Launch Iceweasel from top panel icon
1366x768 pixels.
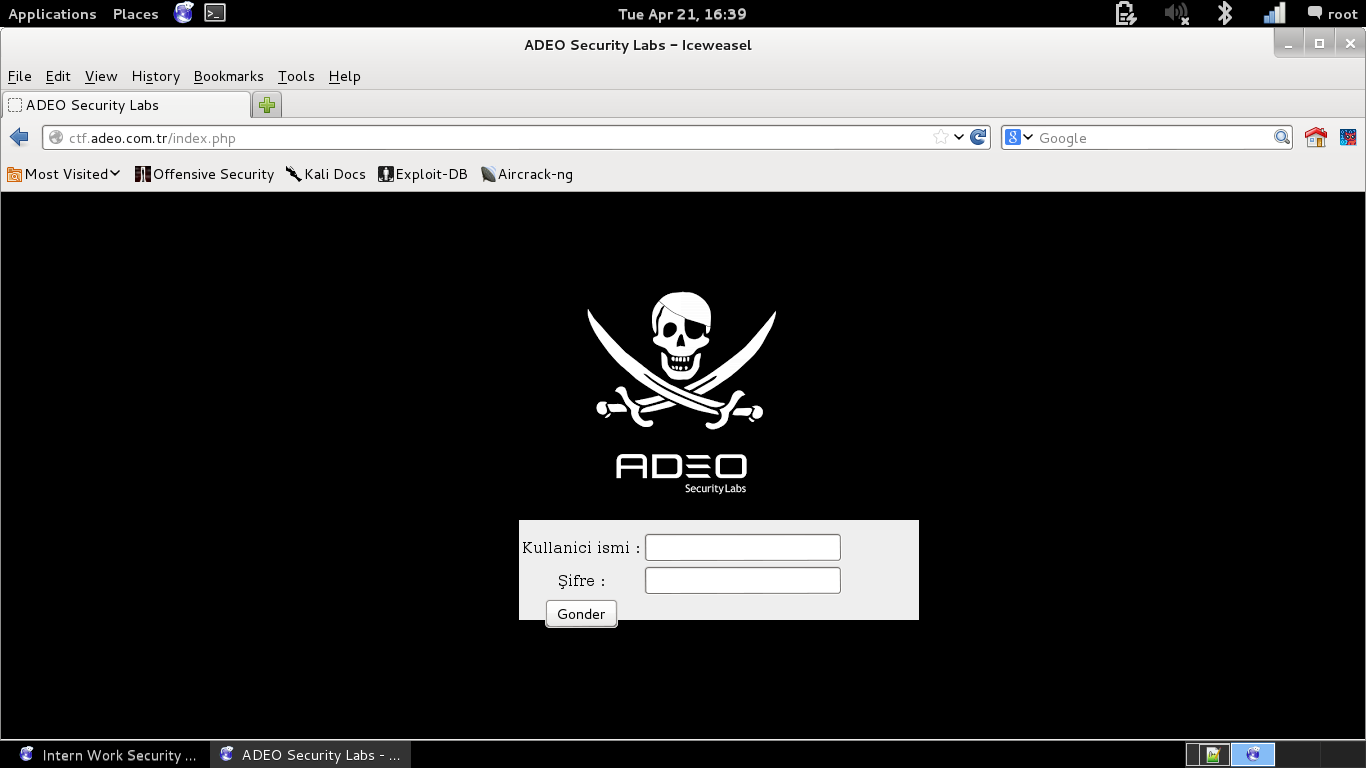183,13
